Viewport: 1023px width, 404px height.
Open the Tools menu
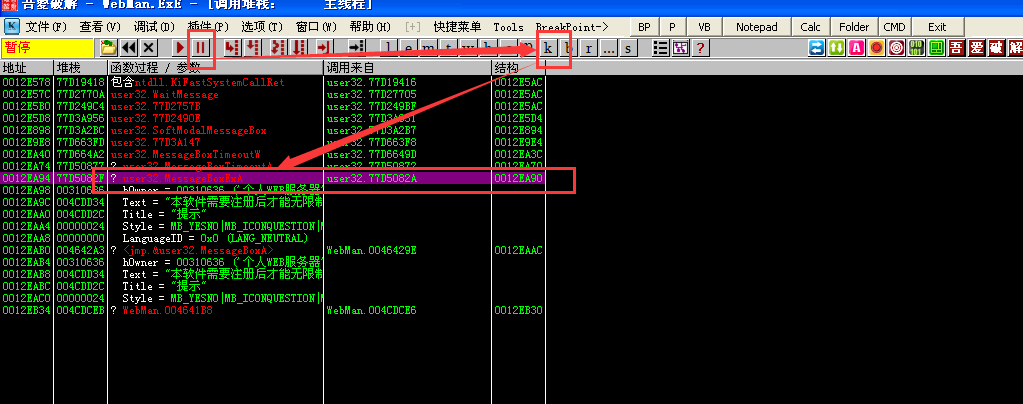click(x=508, y=27)
